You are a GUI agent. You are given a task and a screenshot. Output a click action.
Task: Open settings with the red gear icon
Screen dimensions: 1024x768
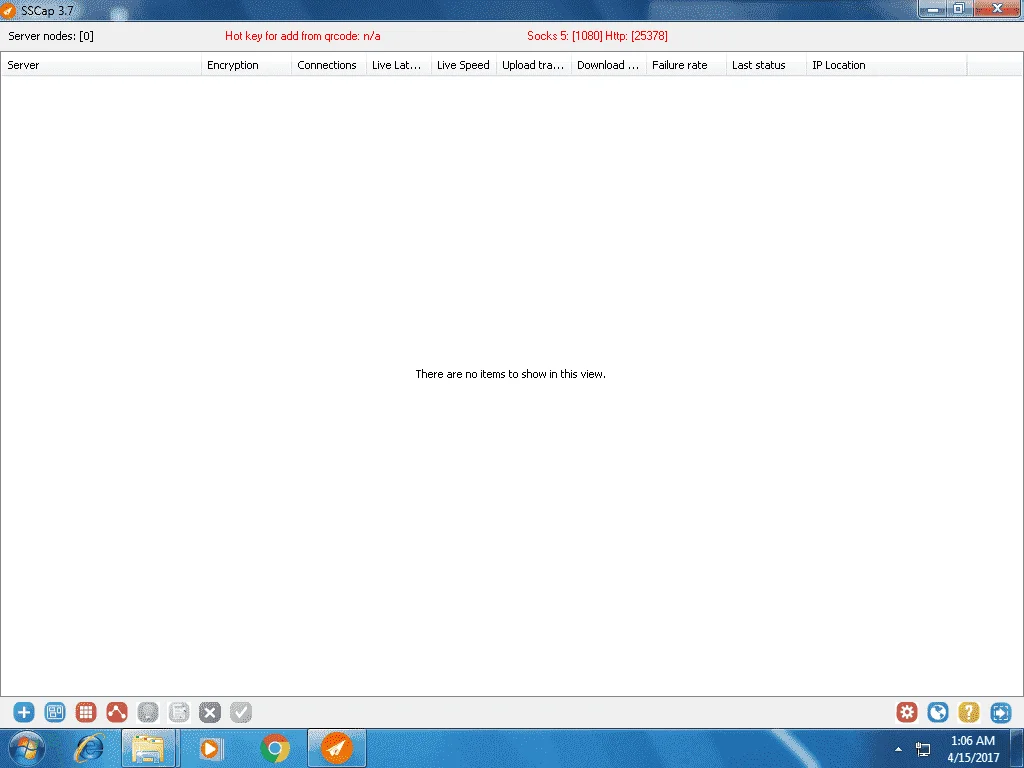click(906, 712)
